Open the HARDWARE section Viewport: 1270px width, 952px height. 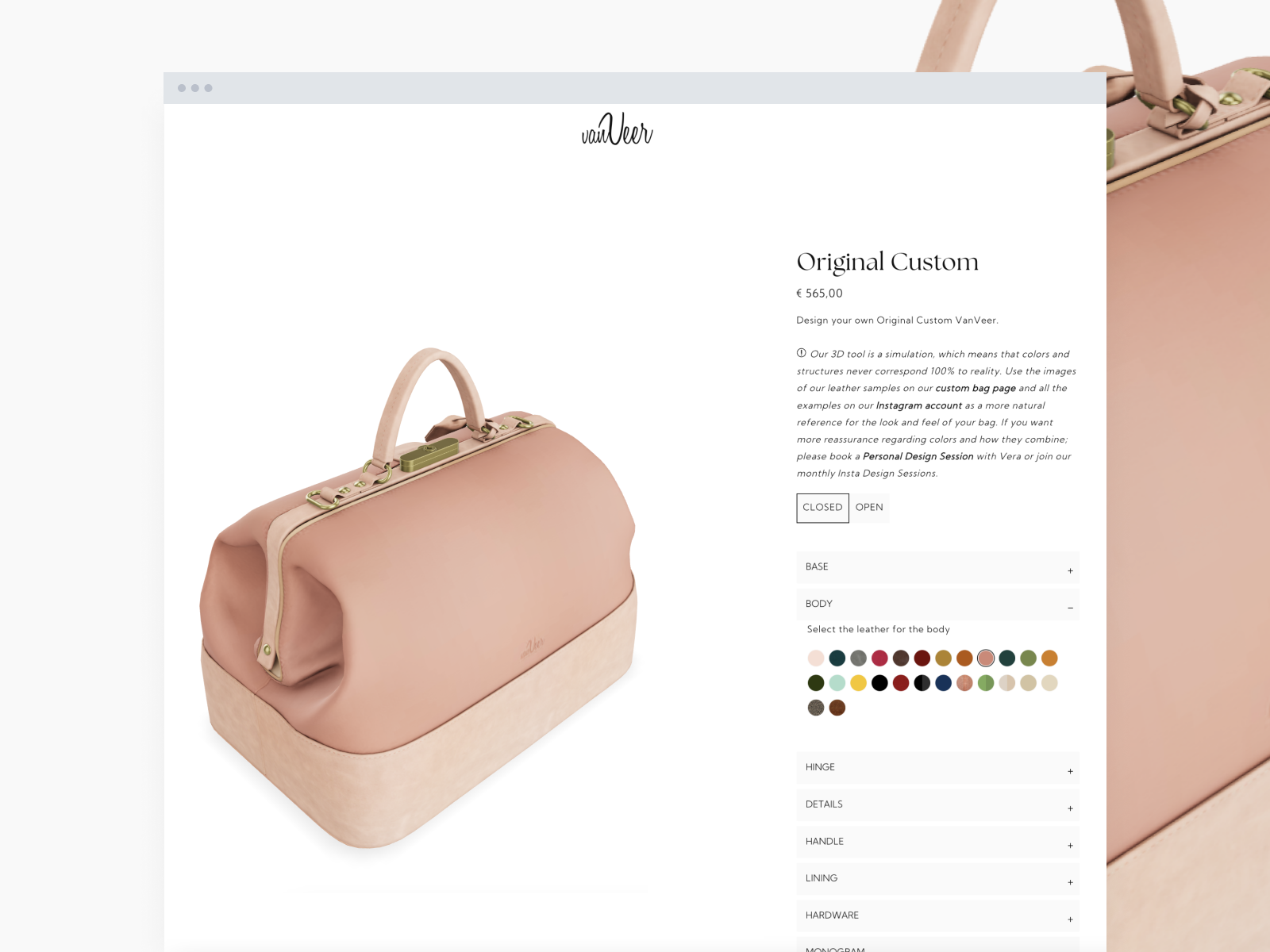(x=937, y=916)
